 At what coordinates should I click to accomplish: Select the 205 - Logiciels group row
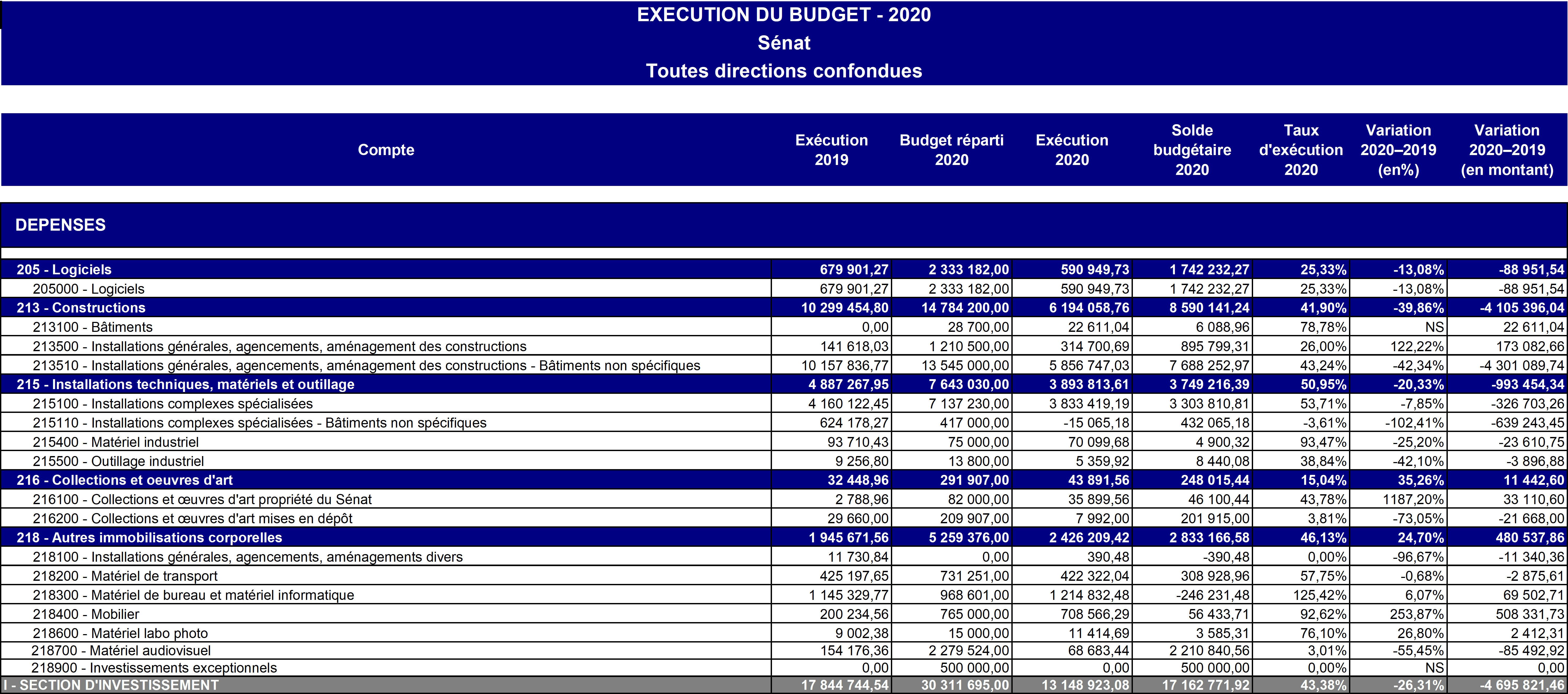point(64,269)
